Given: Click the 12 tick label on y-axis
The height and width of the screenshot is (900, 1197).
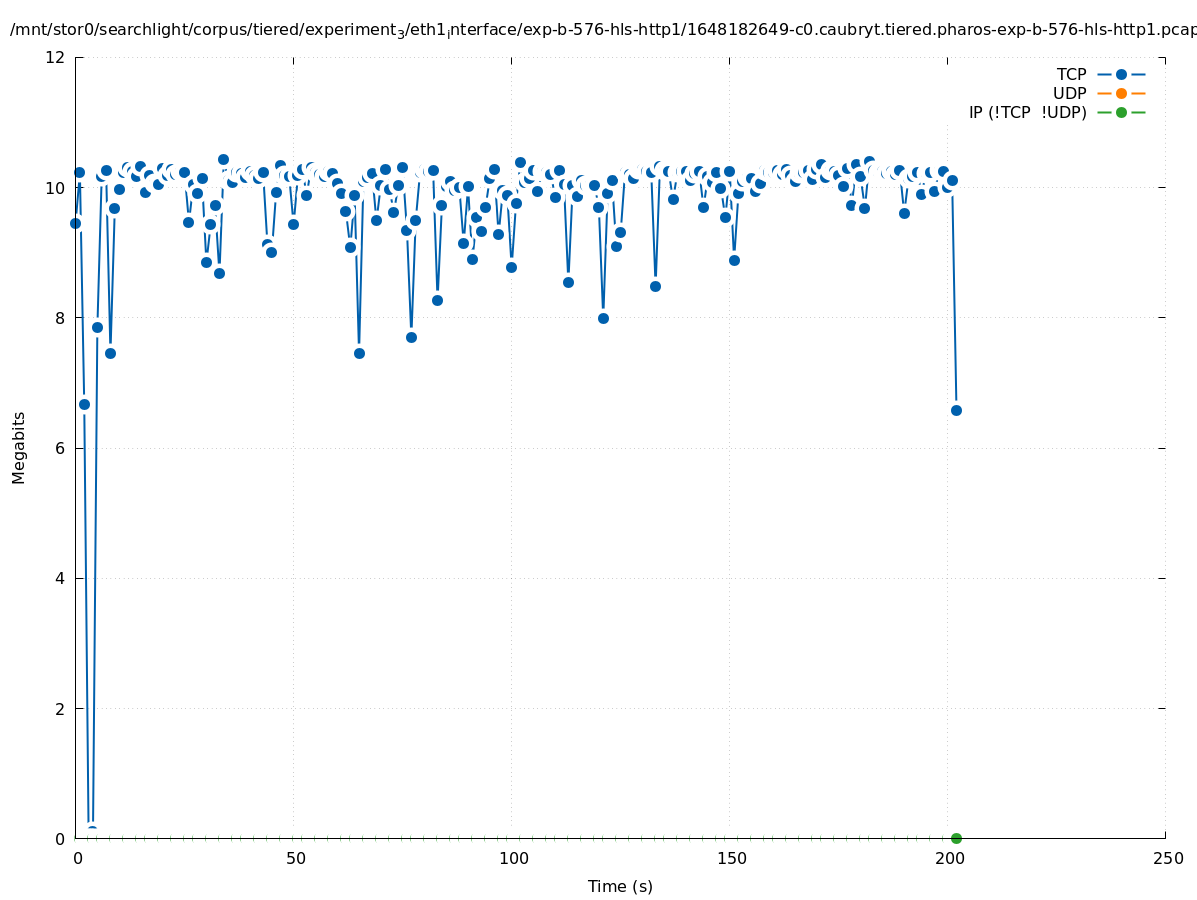Looking at the screenshot, I should pos(56,57).
